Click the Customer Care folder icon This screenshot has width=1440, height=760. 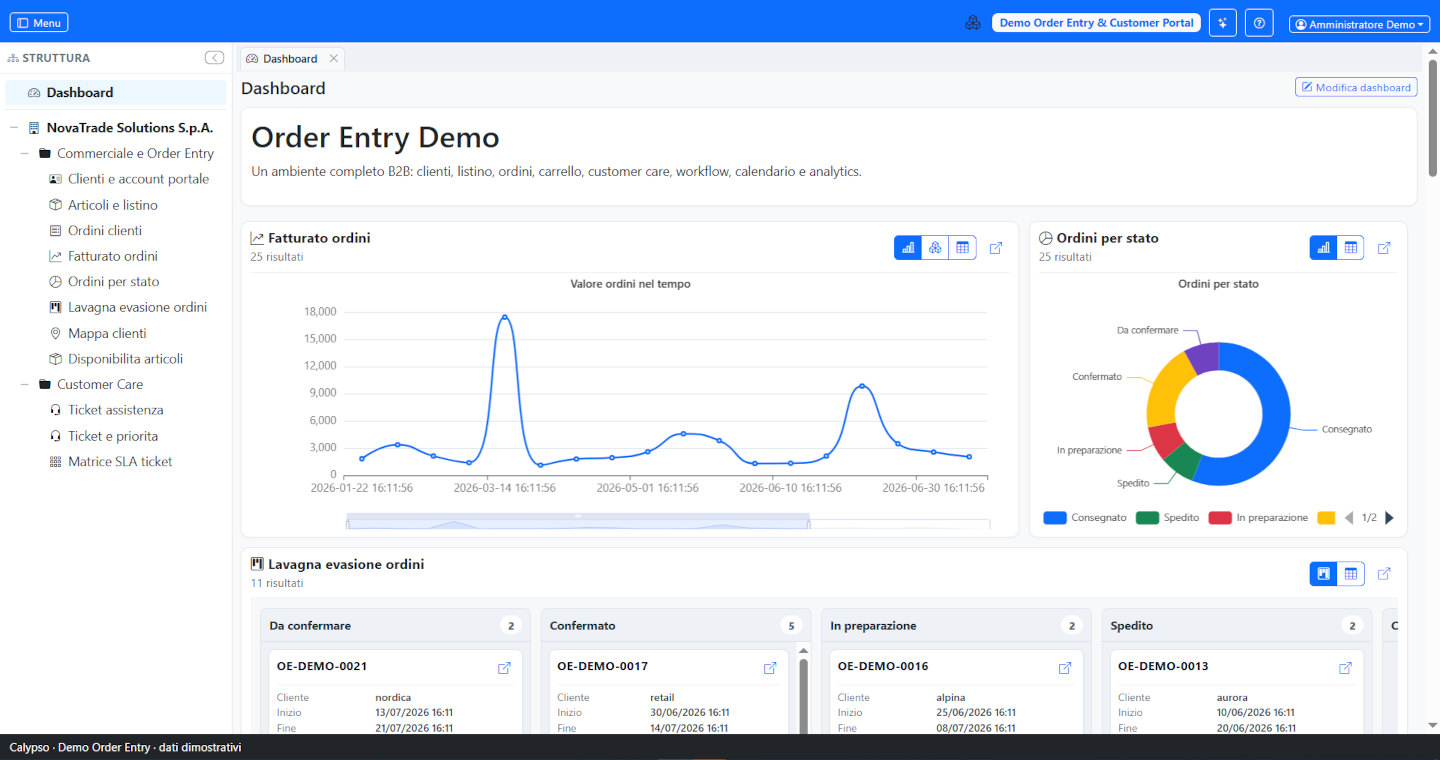[x=44, y=384]
